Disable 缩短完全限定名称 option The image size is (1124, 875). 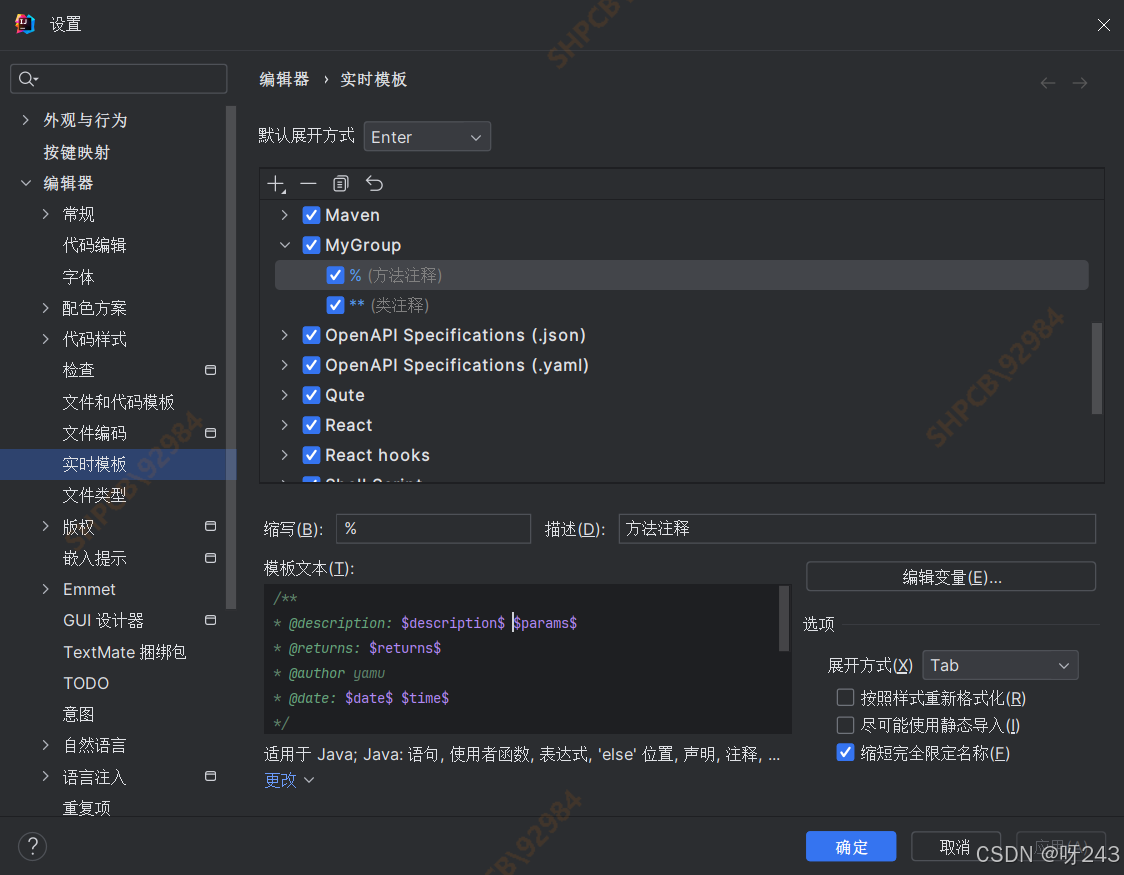tap(845, 753)
